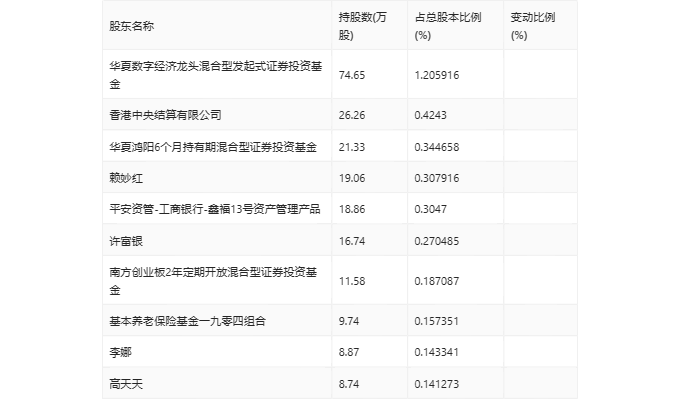Viewport: 680px width, 399px height.
Task: Select shareholder 赖妙红
Action: click(126, 178)
